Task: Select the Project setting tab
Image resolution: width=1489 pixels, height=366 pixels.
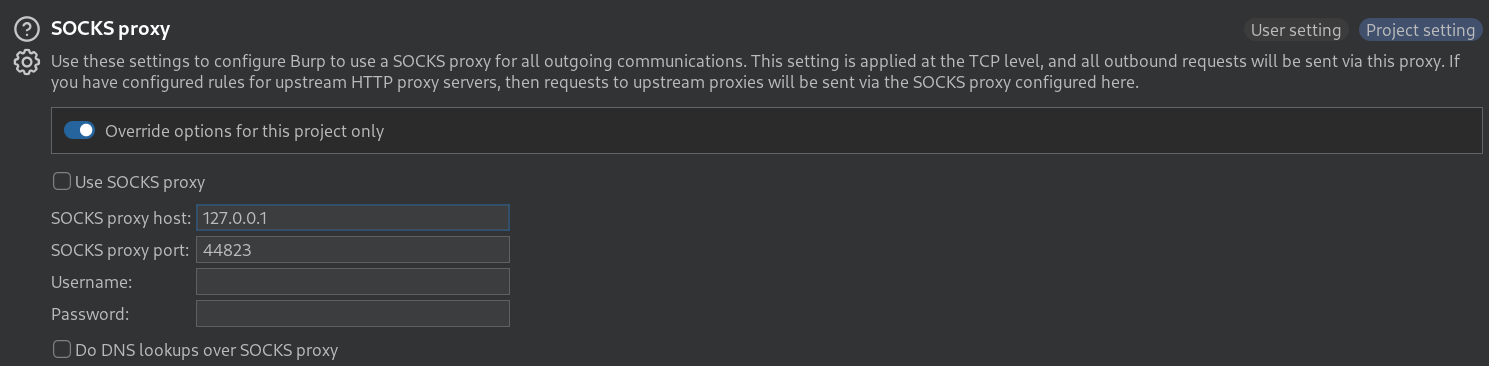Action: [x=1420, y=30]
